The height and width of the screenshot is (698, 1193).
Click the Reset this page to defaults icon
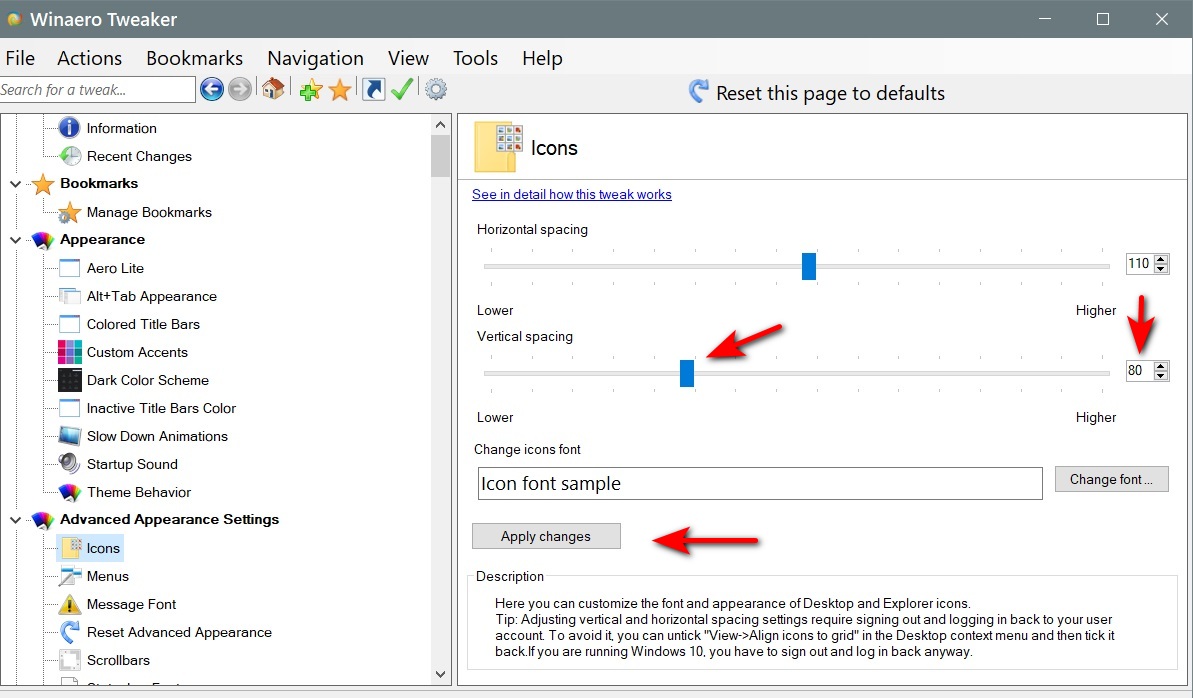(699, 93)
